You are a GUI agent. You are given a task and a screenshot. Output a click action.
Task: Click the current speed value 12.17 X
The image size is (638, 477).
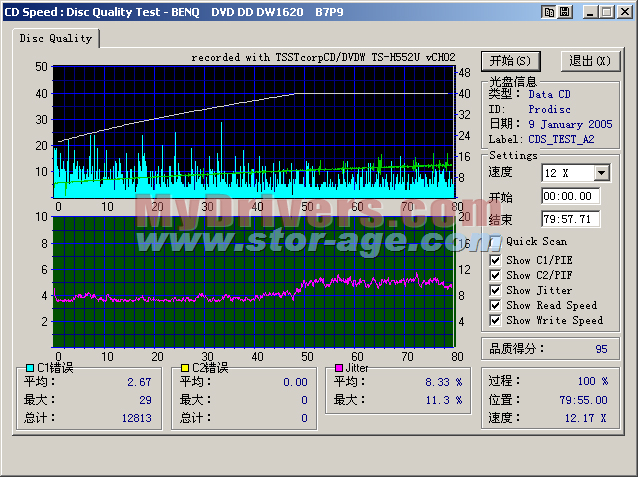coord(586,418)
